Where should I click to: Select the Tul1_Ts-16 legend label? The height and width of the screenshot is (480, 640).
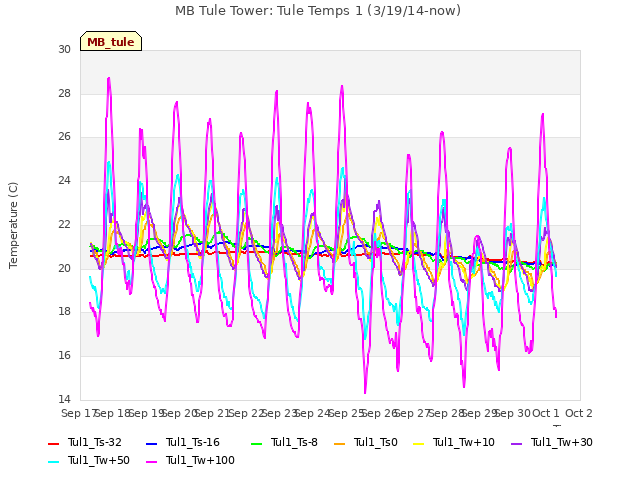[x=193, y=442]
